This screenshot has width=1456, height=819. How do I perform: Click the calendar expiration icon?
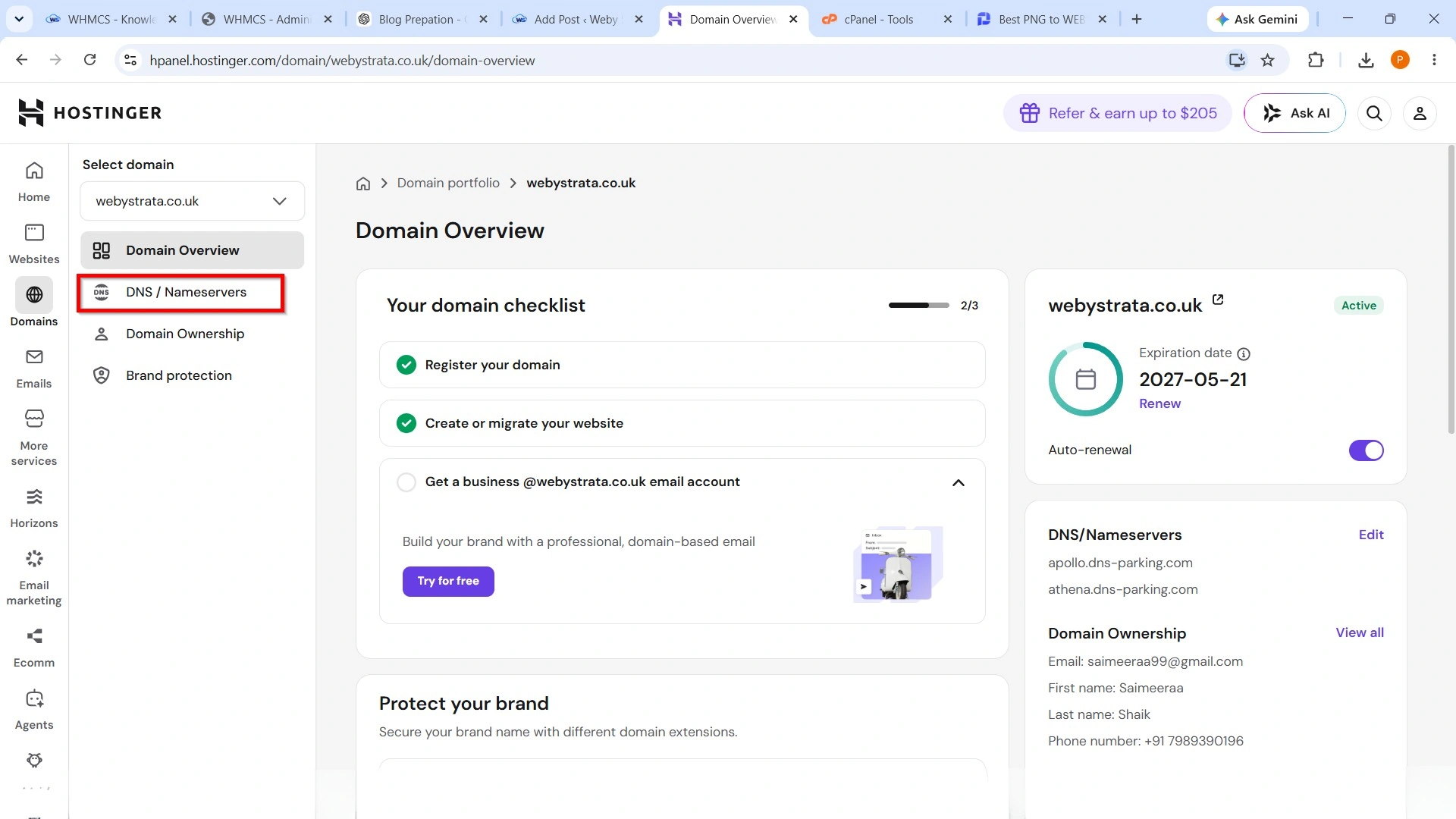click(1086, 379)
